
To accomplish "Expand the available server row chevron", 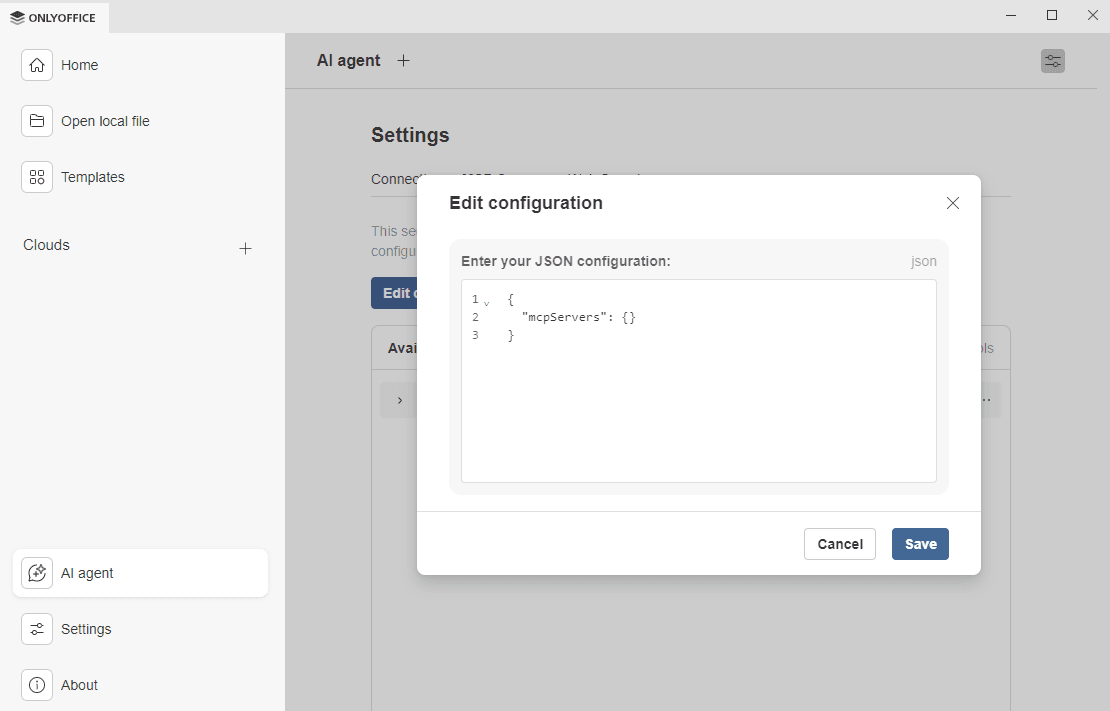I will tap(399, 399).
